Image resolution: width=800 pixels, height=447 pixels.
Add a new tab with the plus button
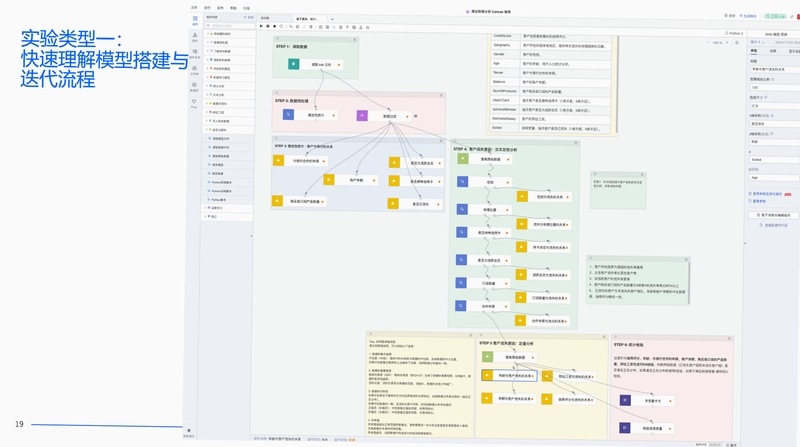332,19
